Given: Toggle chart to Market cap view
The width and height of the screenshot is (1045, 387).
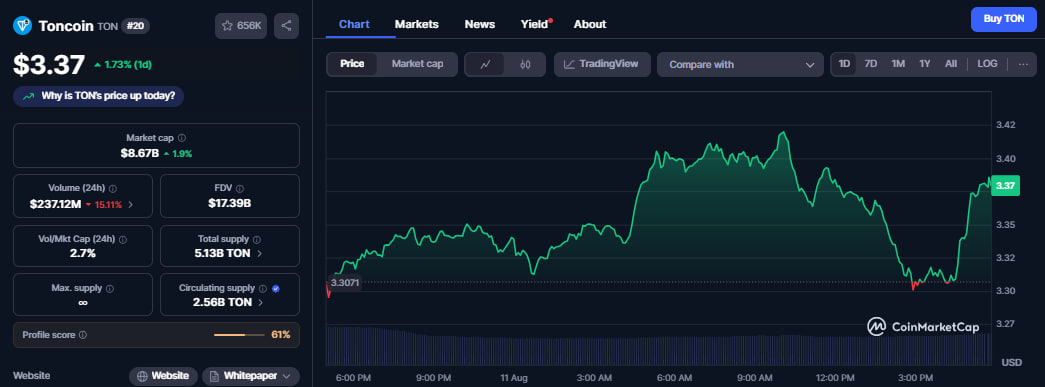Looking at the screenshot, I should (417, 64).
